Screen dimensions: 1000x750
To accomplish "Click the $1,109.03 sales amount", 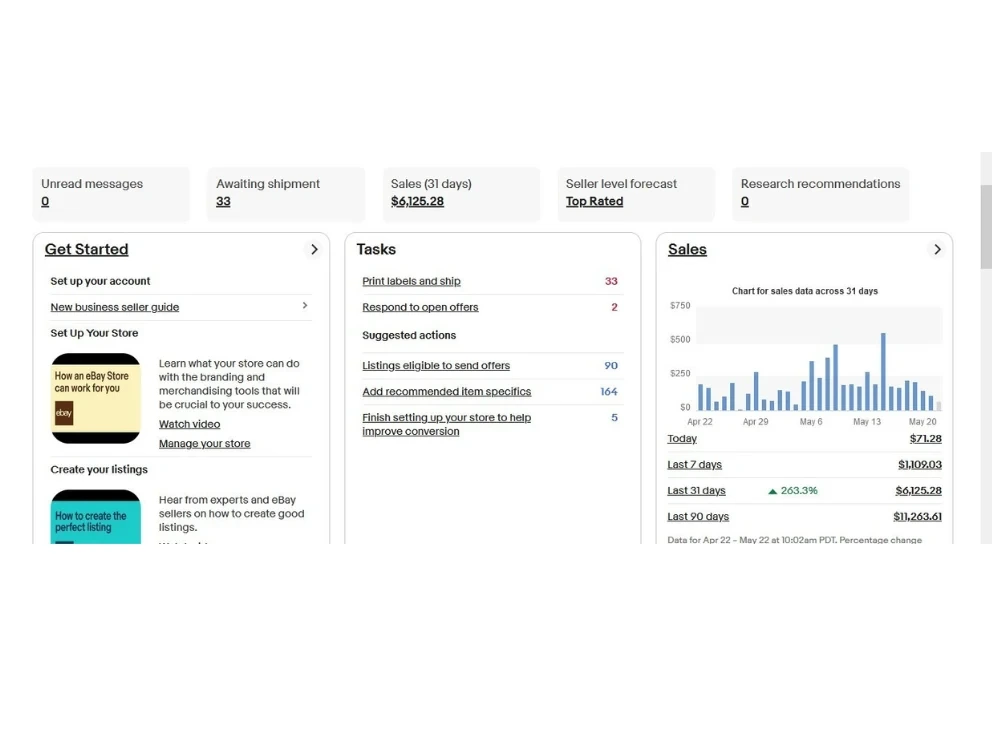I will coord(920,464).
